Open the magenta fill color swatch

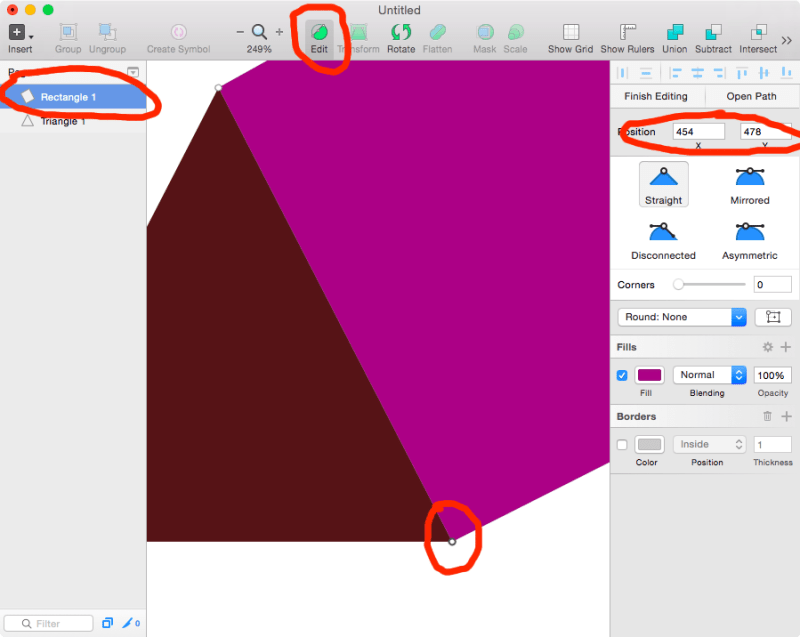click(651, 375)
